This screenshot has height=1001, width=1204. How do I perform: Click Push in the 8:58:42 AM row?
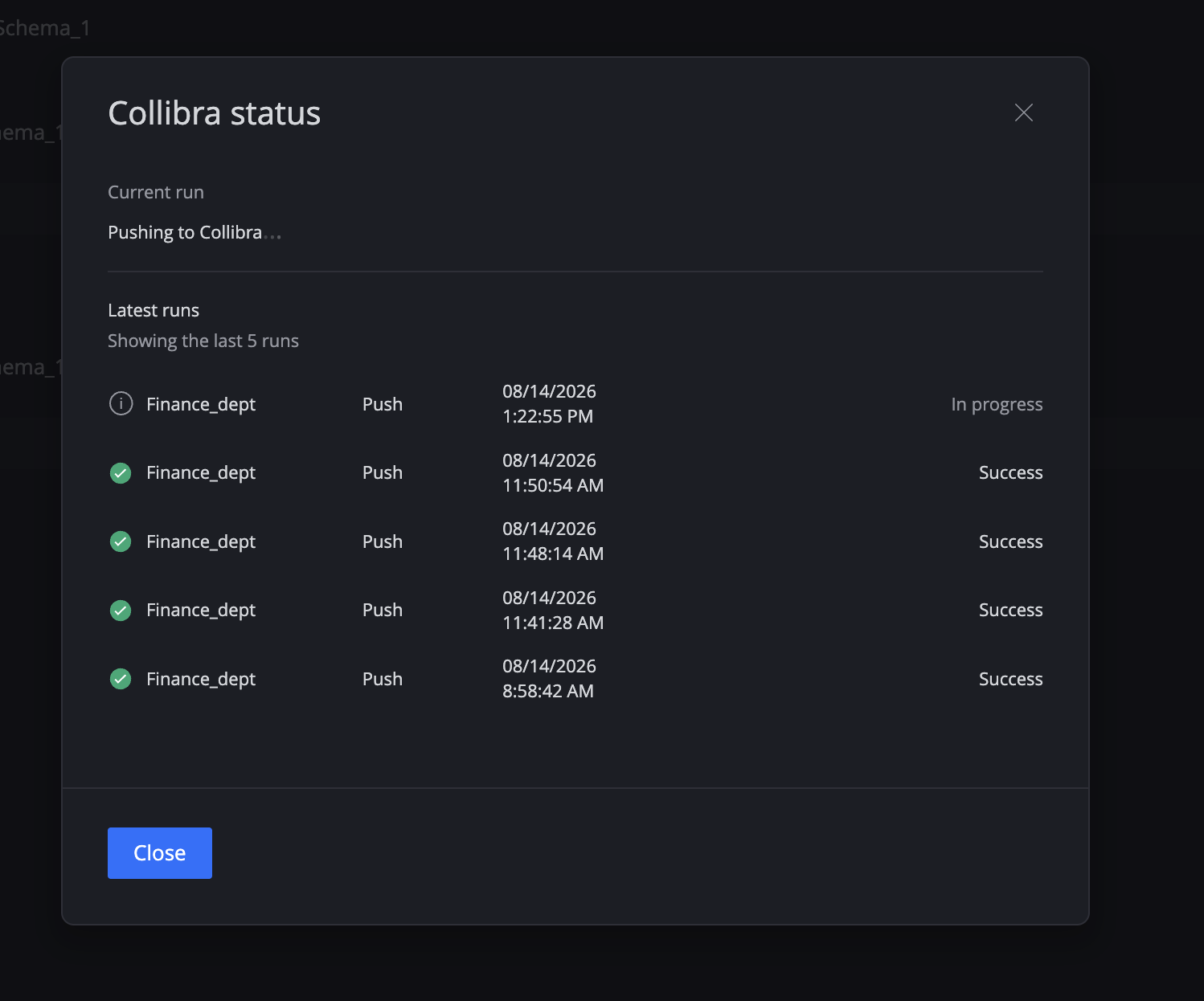[x=383, y=679]
